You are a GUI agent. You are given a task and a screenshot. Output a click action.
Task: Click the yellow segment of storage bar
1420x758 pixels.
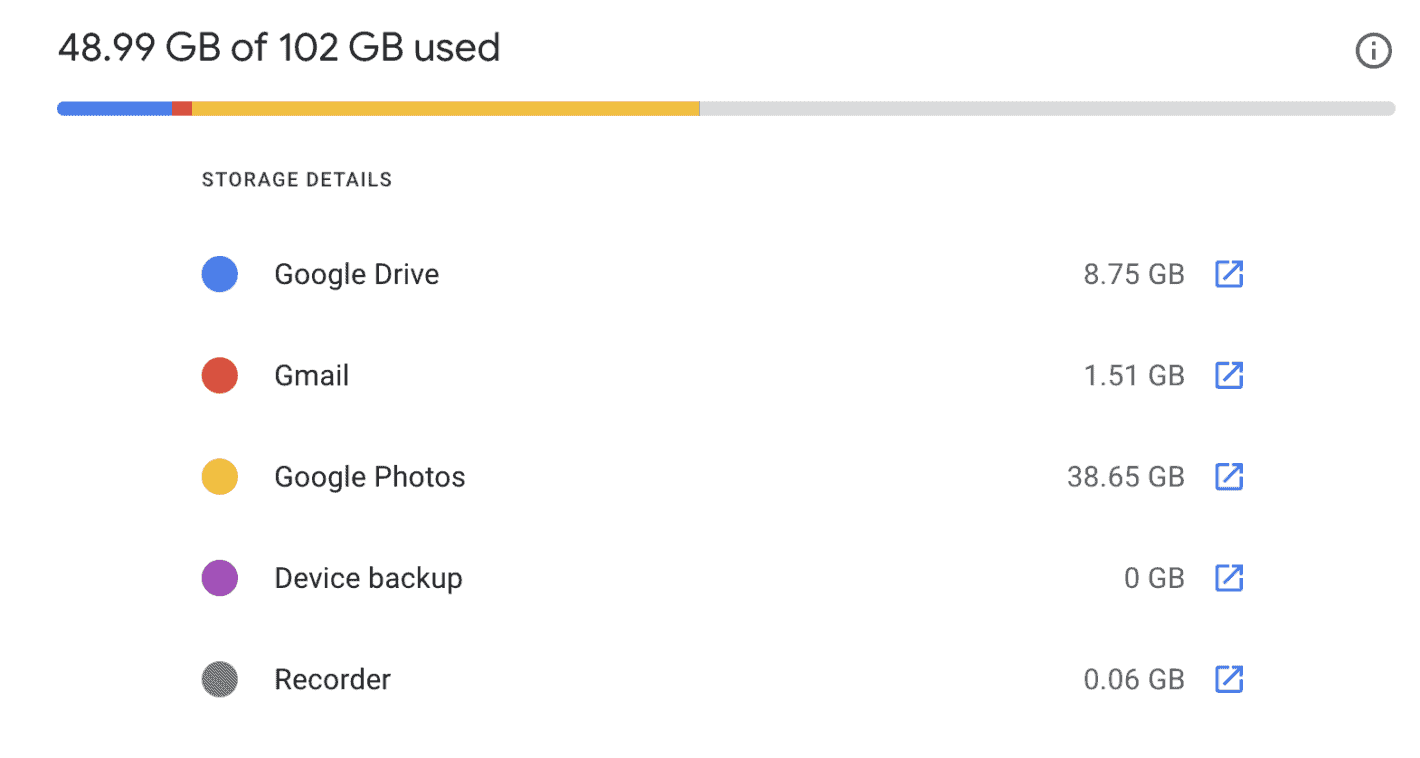[x=445, y=108]
